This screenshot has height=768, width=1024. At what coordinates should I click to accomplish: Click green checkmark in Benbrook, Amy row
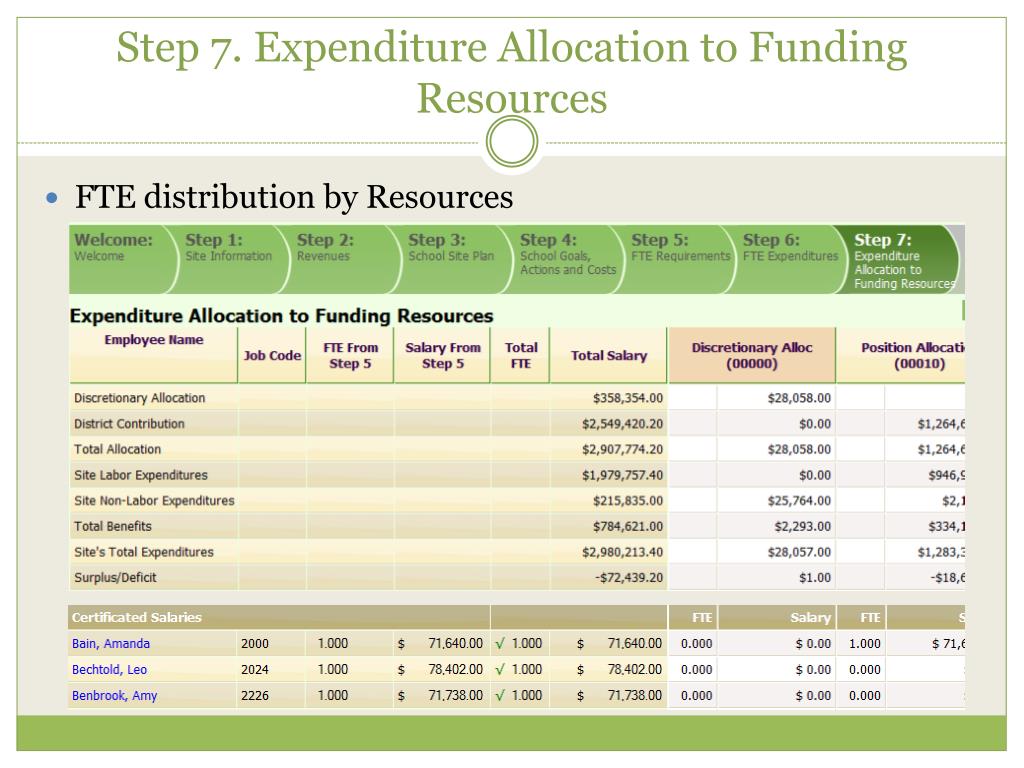pos(500,696)
